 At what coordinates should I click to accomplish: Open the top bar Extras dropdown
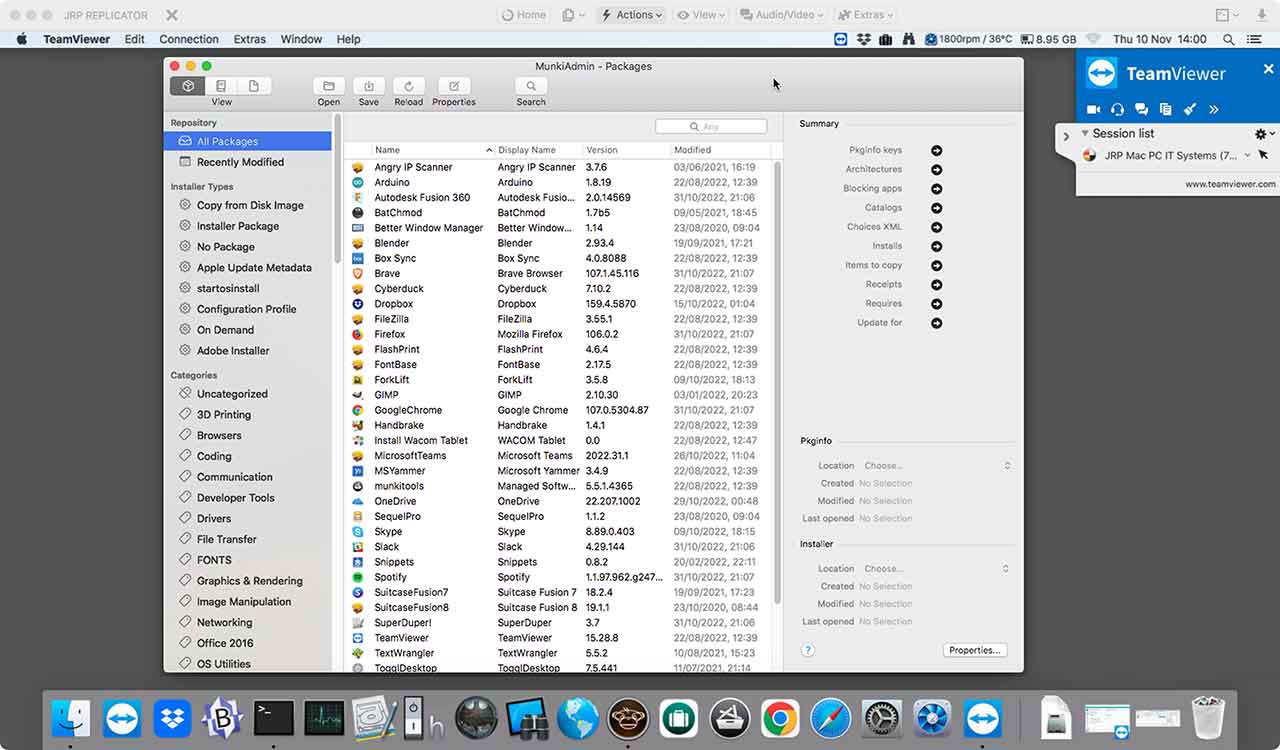pyautogui.click(x=864, y=15)
